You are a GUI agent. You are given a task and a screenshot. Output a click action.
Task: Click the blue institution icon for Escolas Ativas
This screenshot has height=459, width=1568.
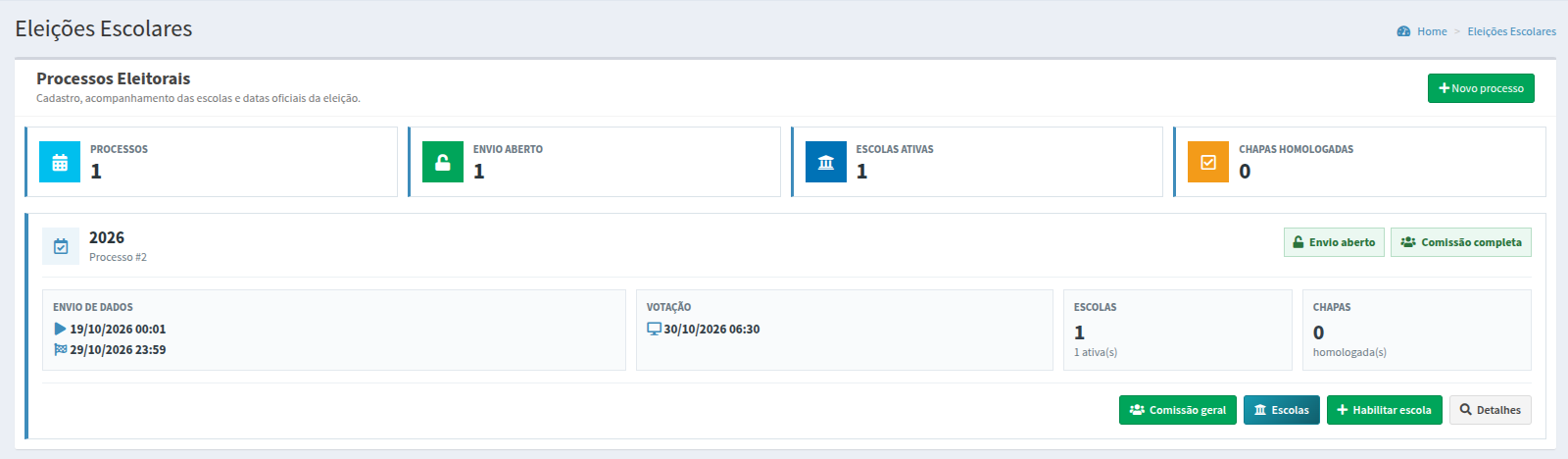coord(826,162)
